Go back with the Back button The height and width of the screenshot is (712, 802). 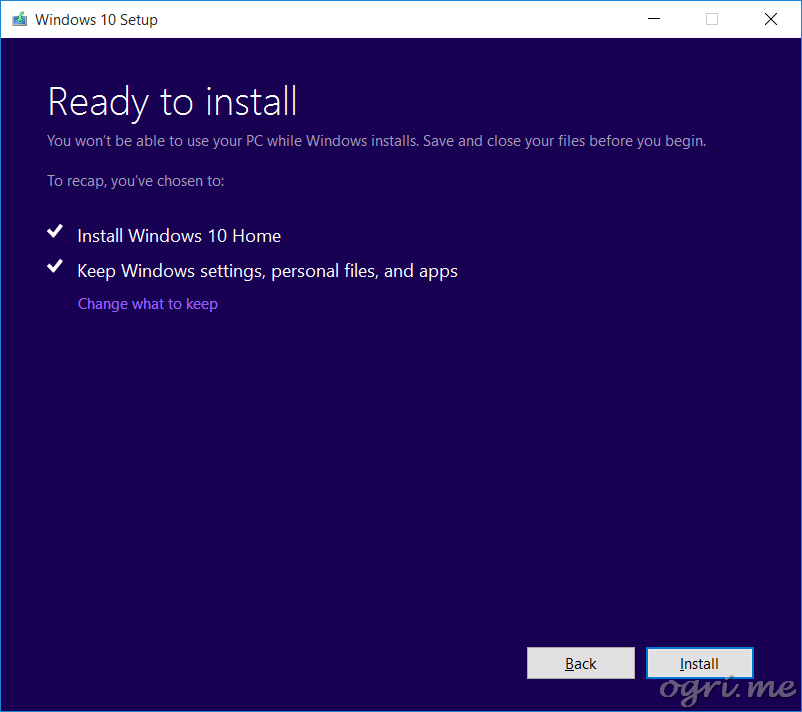(581, 663)
